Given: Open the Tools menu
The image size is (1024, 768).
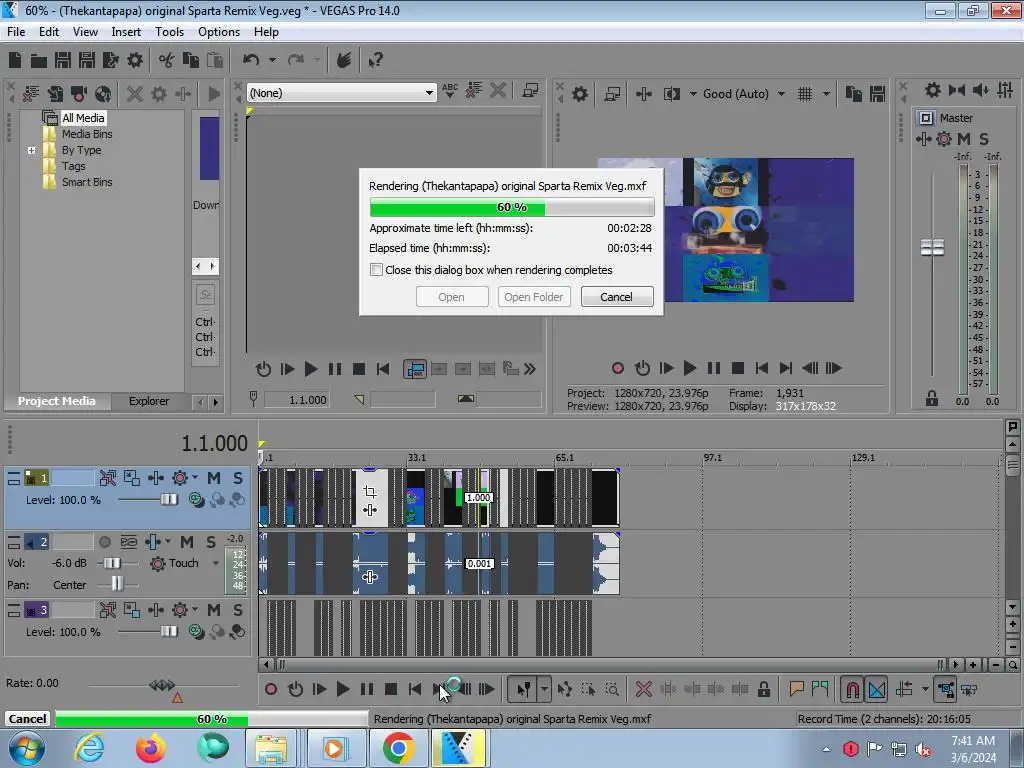Looking at the screenshot, I should (x=169, y=31).
